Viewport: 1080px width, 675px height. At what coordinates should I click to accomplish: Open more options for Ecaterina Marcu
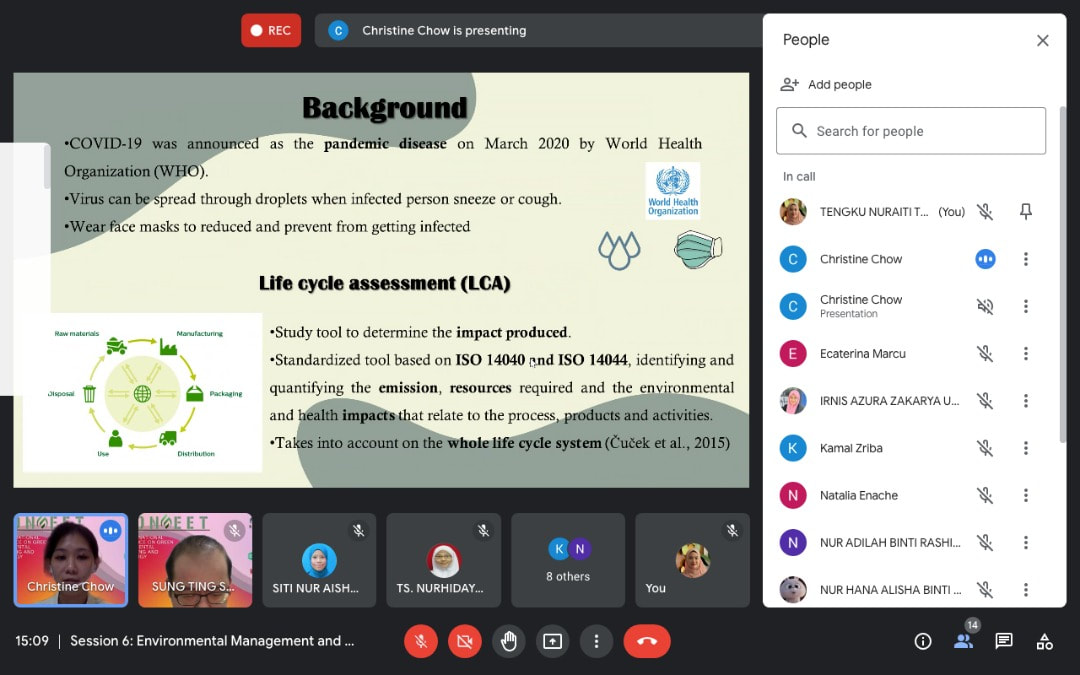point(1025,354)
